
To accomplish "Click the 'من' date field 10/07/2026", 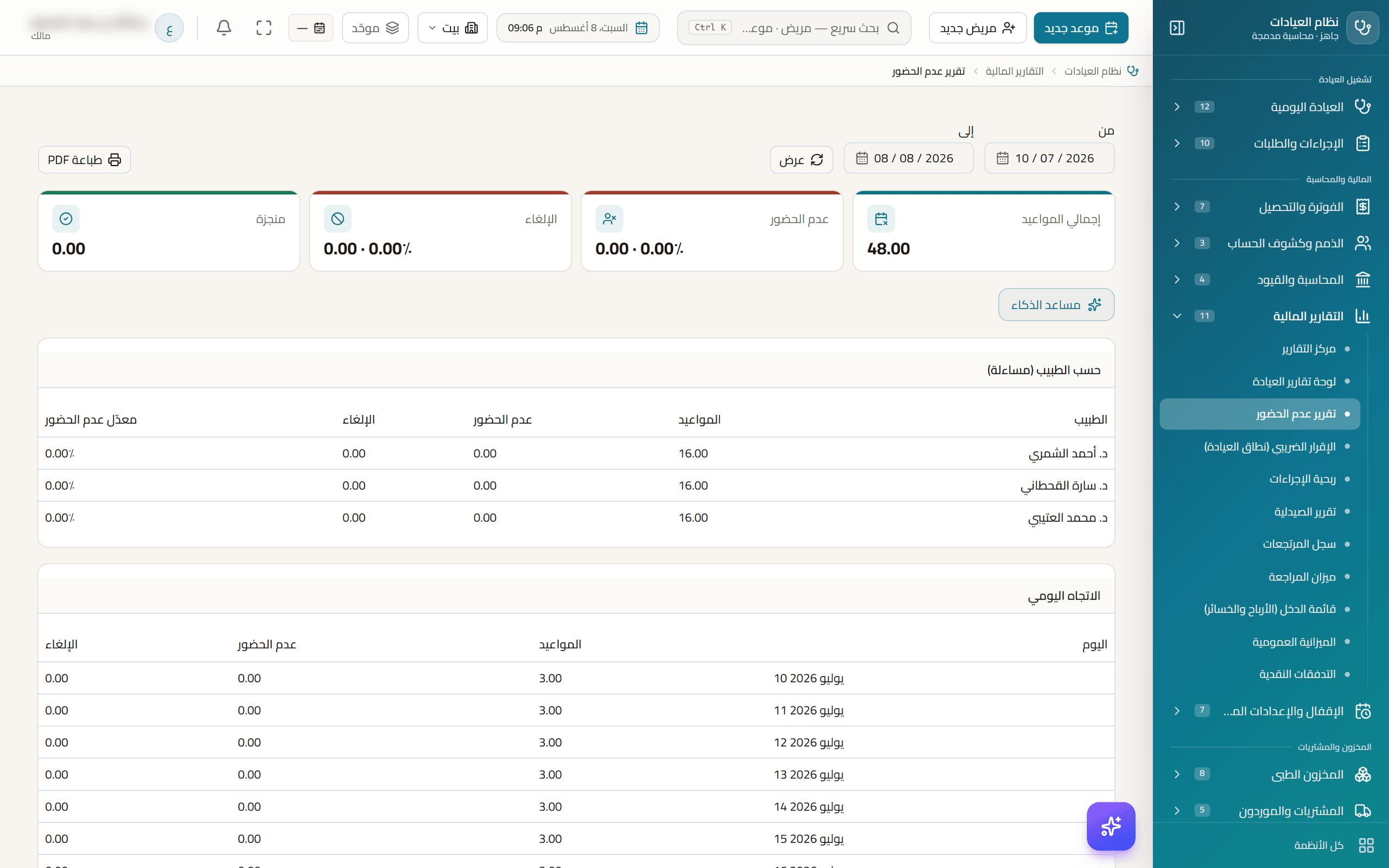I will pyautogui.click(x=1049, y=158).
